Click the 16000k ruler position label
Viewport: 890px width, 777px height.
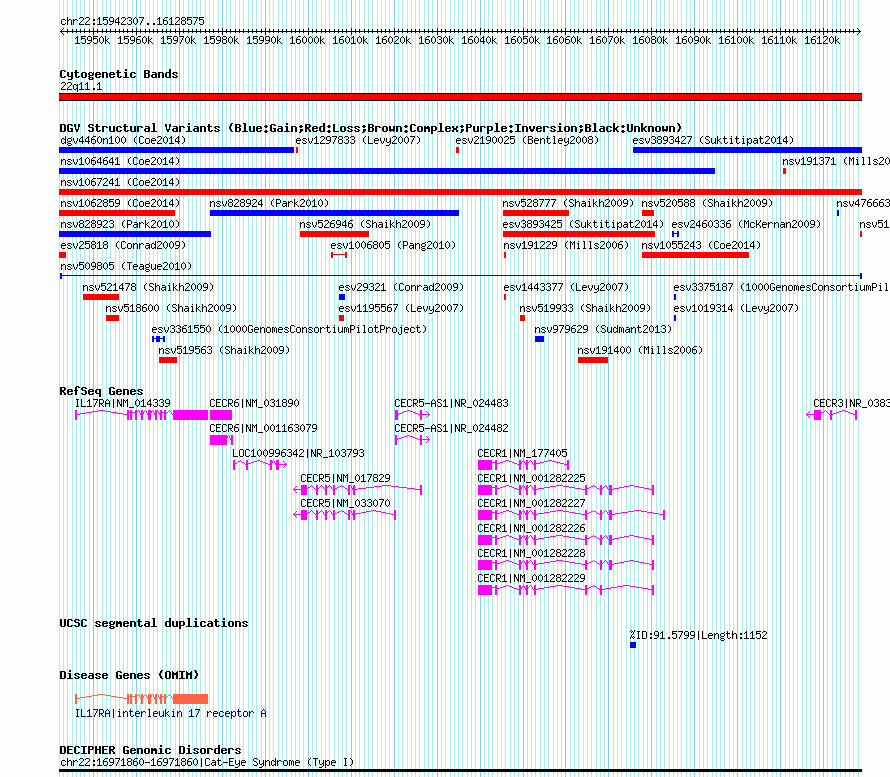click(x=307, y=40)
